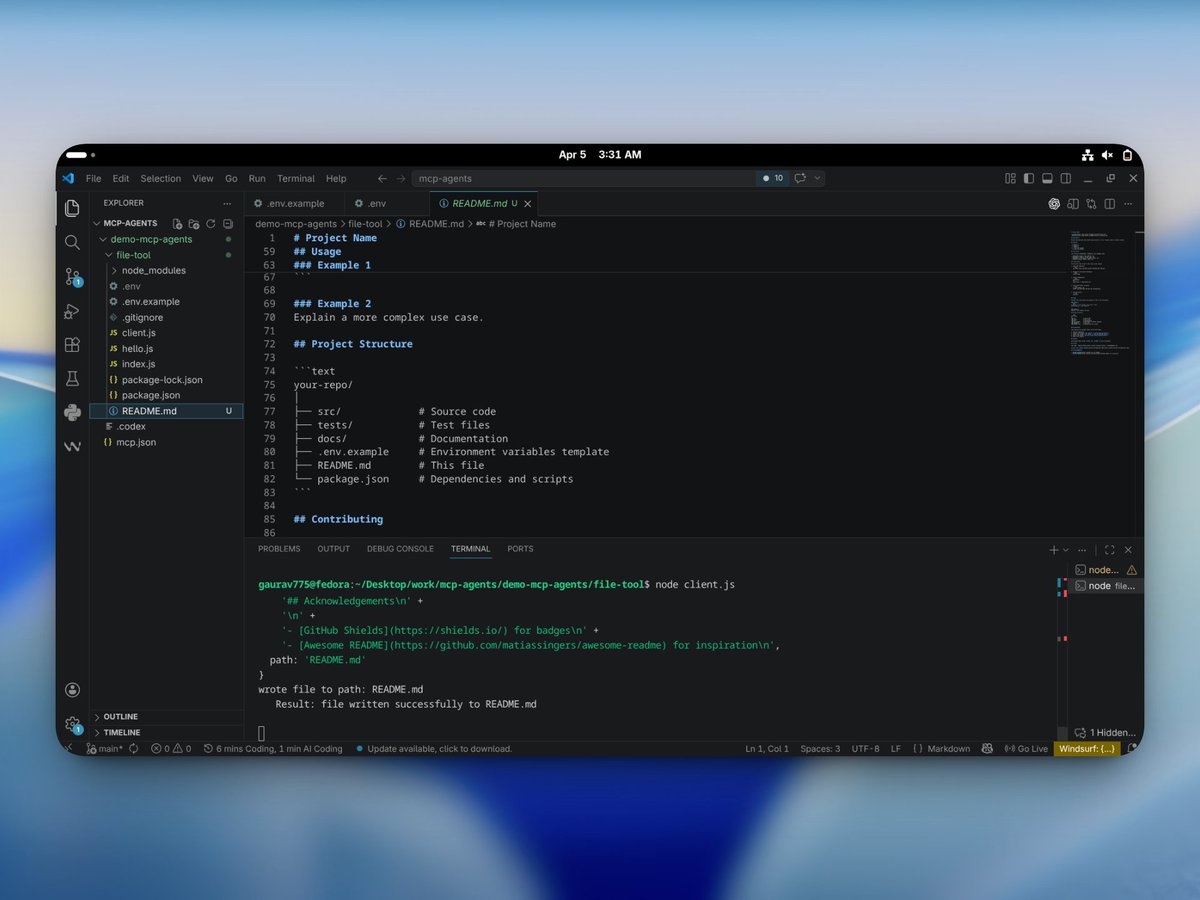The width and height of the screenshot is (1200, 900).
Task: Click the Windsurf status bar button
Action: (x=1086, y=749)
